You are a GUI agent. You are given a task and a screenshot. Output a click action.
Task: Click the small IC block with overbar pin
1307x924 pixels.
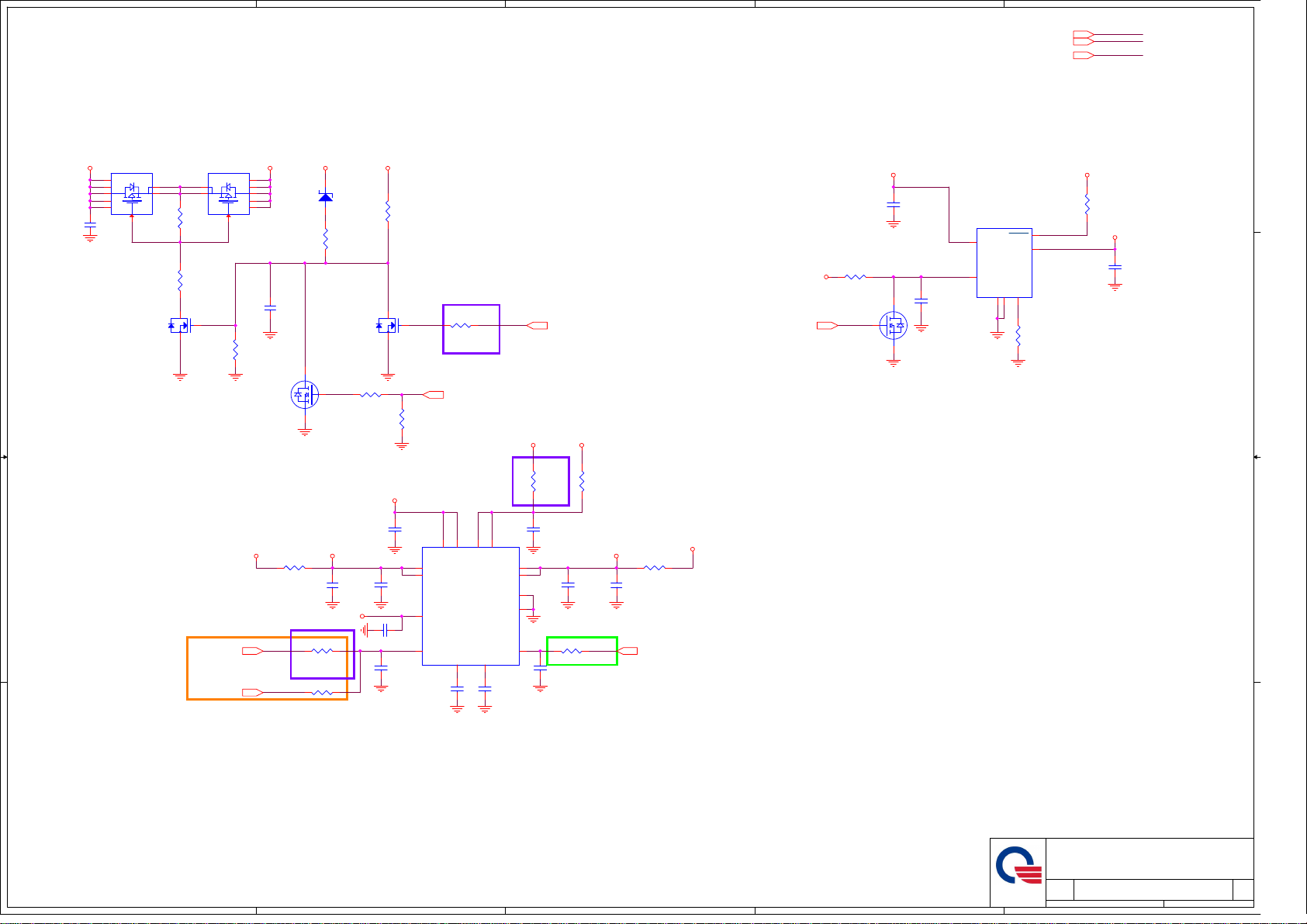coord(1004,263)
